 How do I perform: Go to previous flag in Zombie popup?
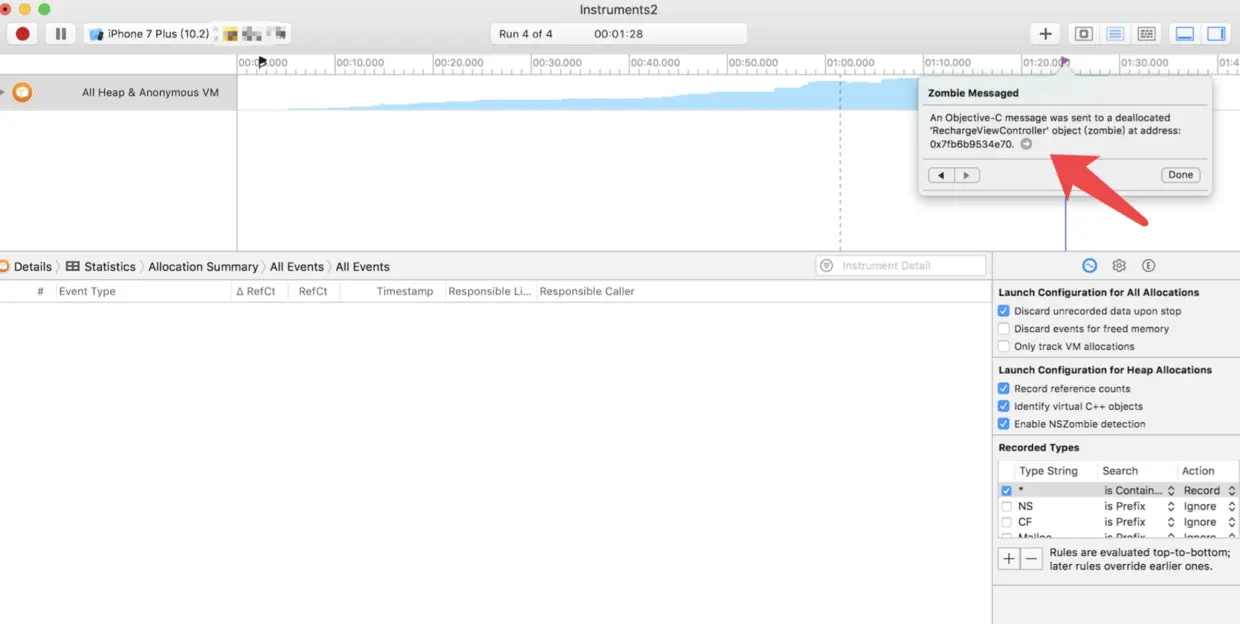tap(941, 175)
